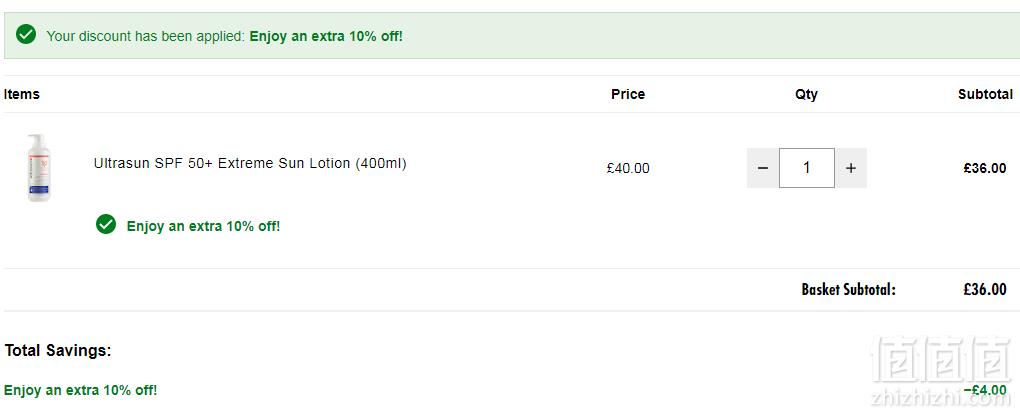Click the 10% off line under Total Savings
The height and width of the screenshot is (415, 1020).
[x=81, y=390]
